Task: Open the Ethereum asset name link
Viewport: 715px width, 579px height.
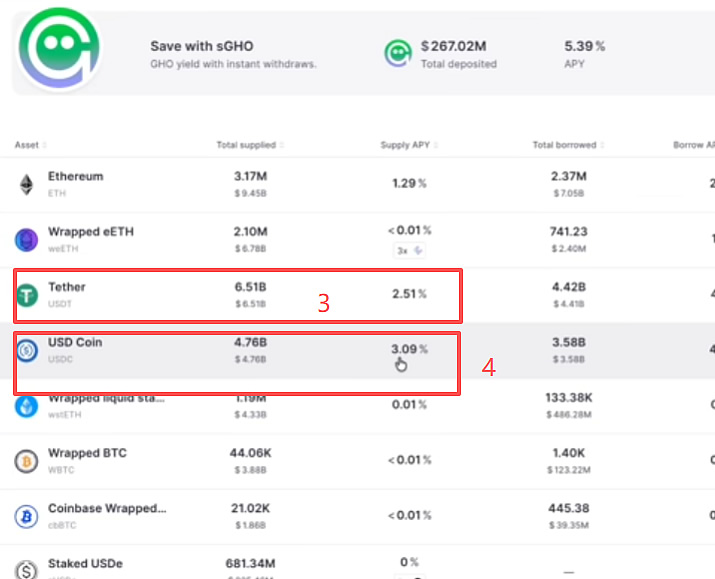Action: 75,176
